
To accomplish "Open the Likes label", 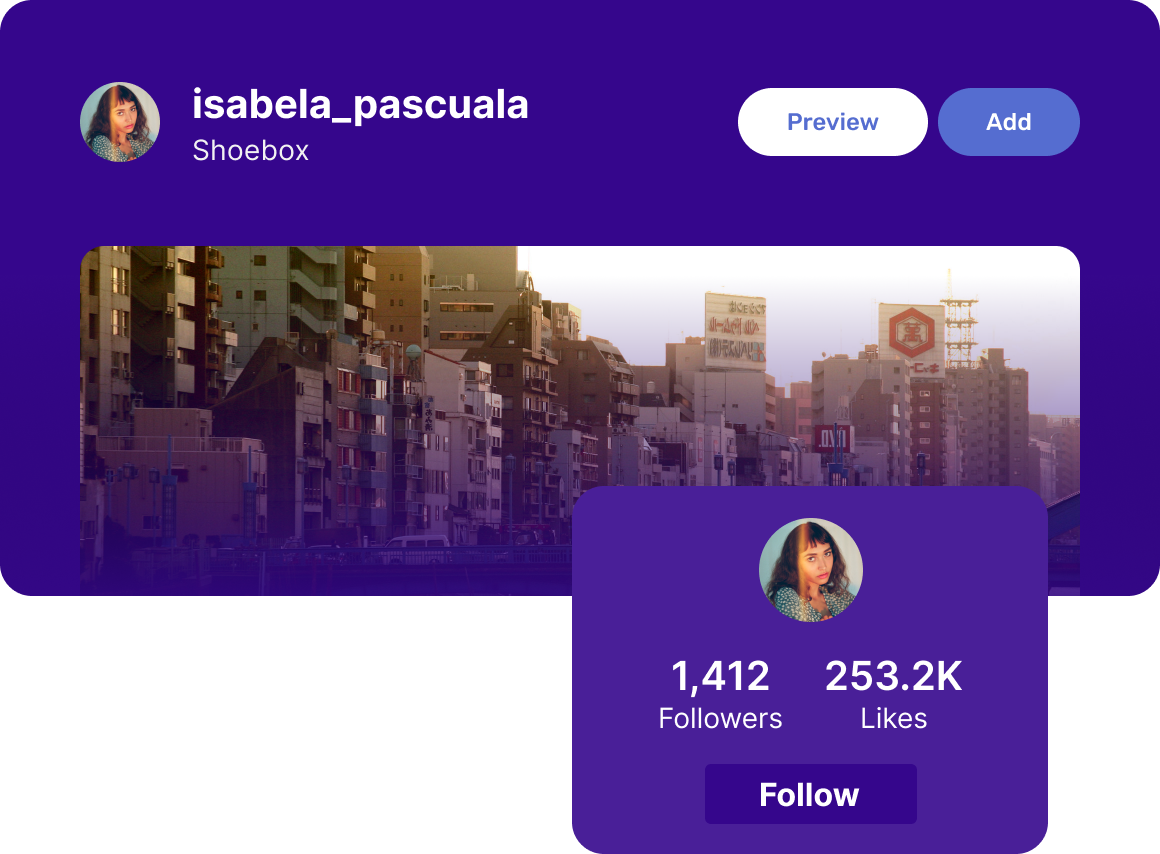I will (894, 719).
